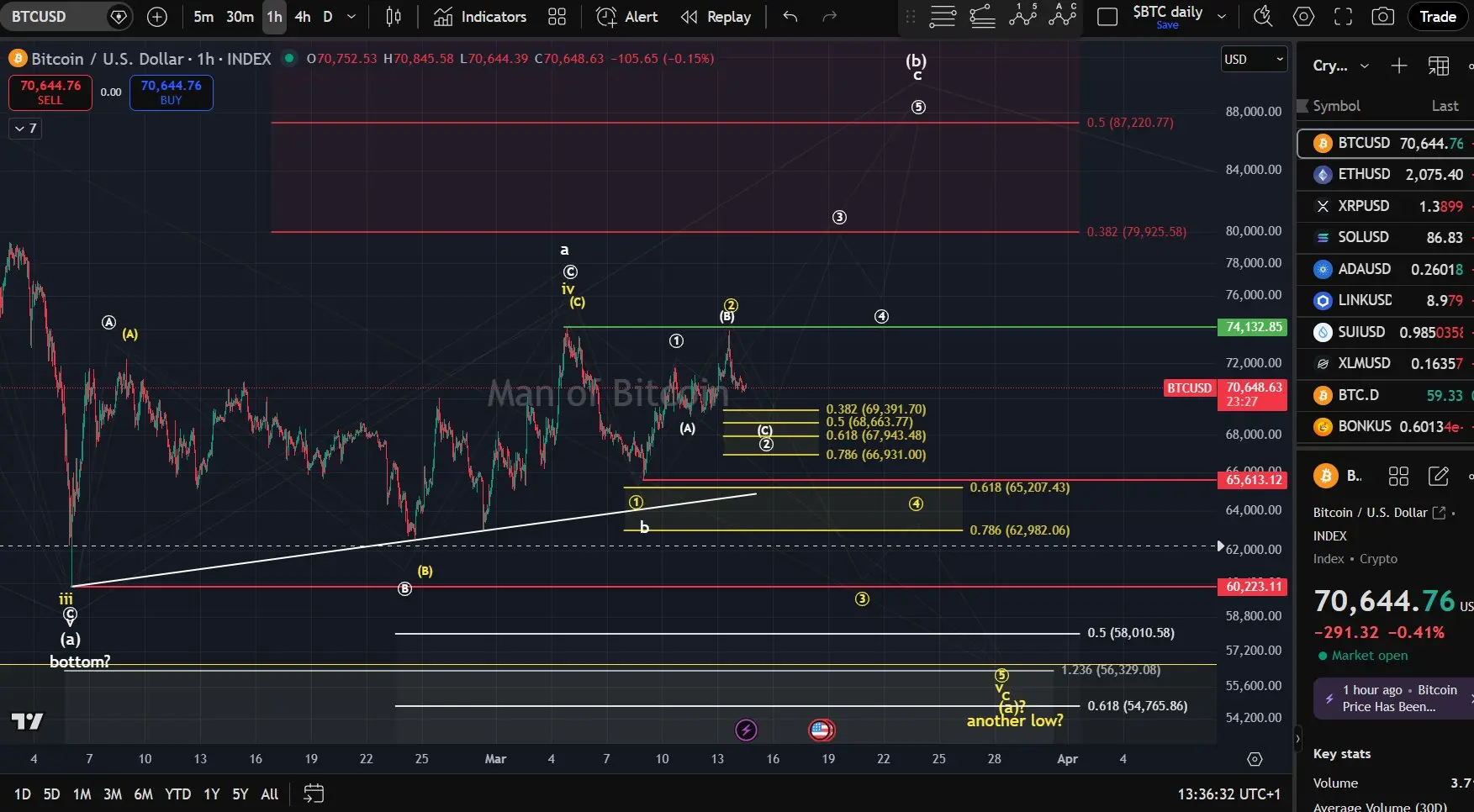The image size is (1474, 812).
Task: Open watchlist advanced view table icon
Action: (x=1439, y=66)
